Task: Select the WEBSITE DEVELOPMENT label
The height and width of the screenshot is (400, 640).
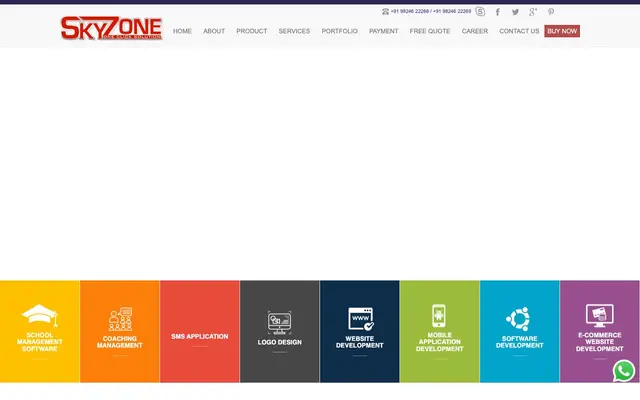Action: click(x=360, y=342)
